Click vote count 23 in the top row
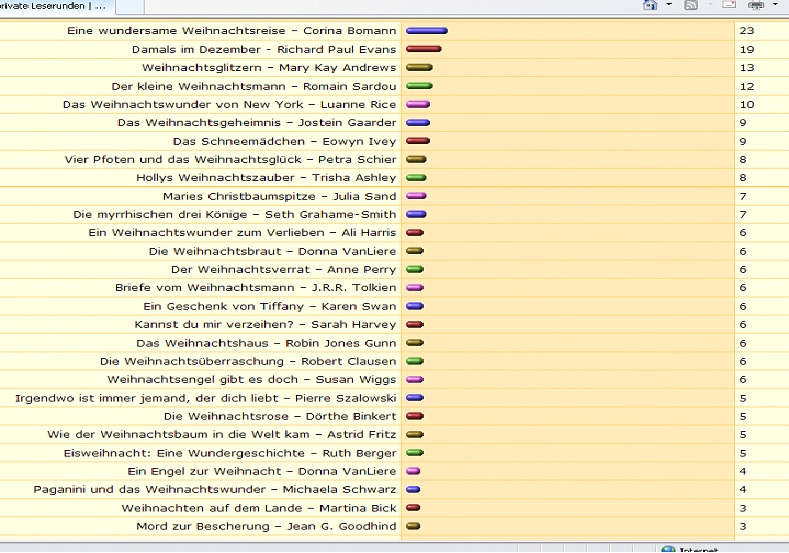Viewport: 789px width, 553px height. [x=747, y=31]
